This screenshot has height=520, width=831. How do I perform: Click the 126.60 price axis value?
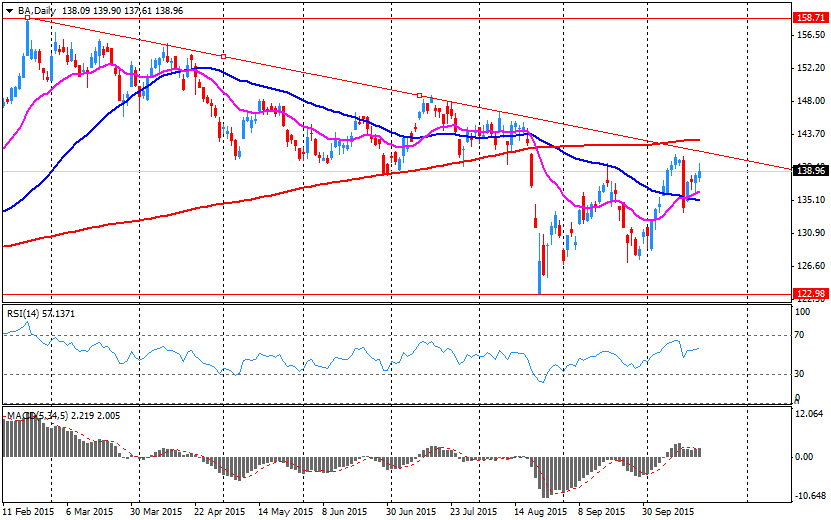pyautogui.click(x=810, y=266)
